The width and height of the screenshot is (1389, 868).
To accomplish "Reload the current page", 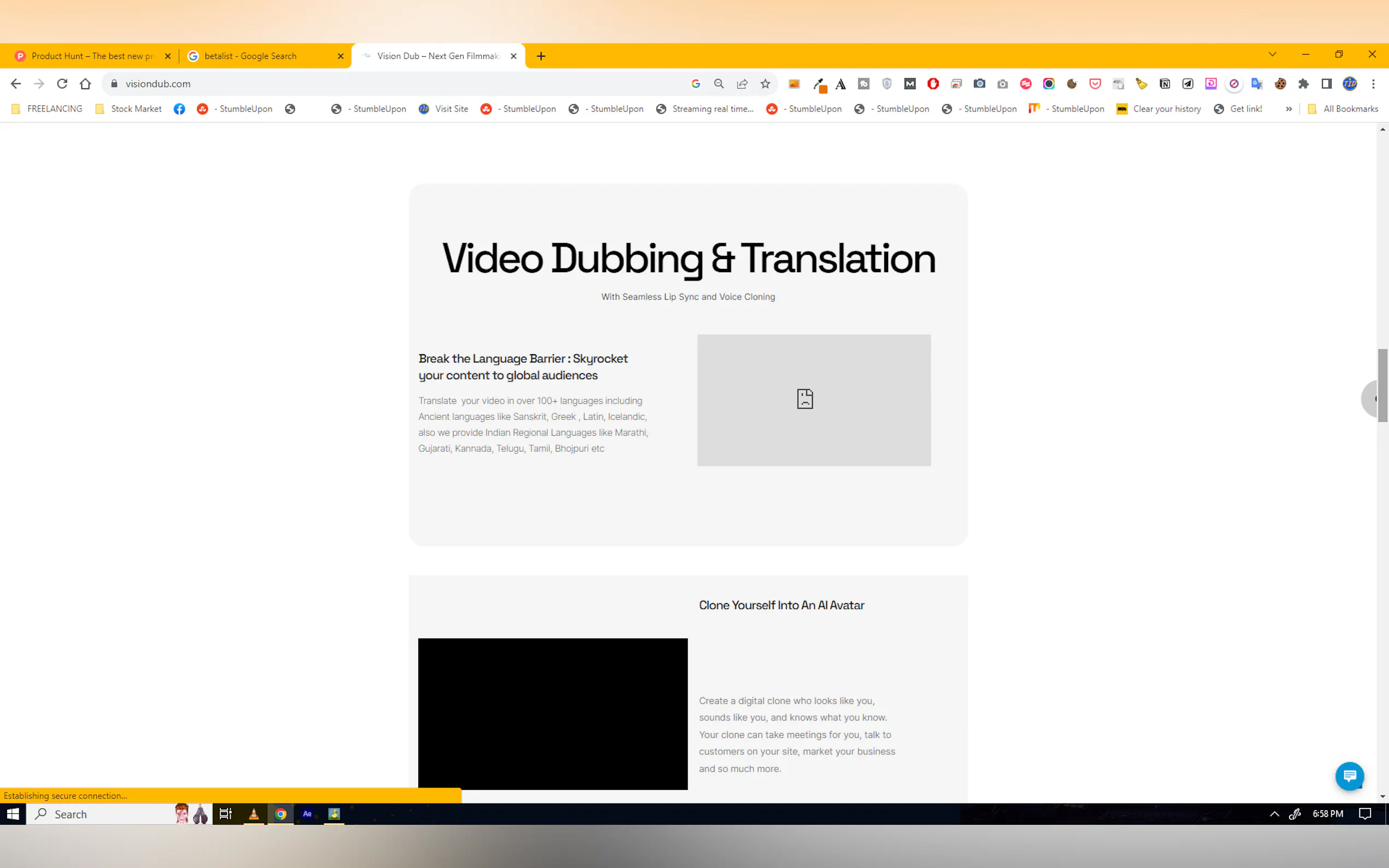I will point(62,84).
